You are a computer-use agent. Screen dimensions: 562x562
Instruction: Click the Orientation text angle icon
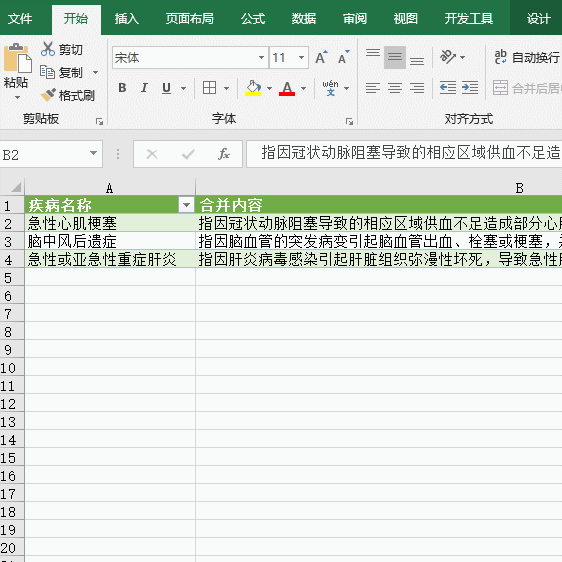click(448, 57)
